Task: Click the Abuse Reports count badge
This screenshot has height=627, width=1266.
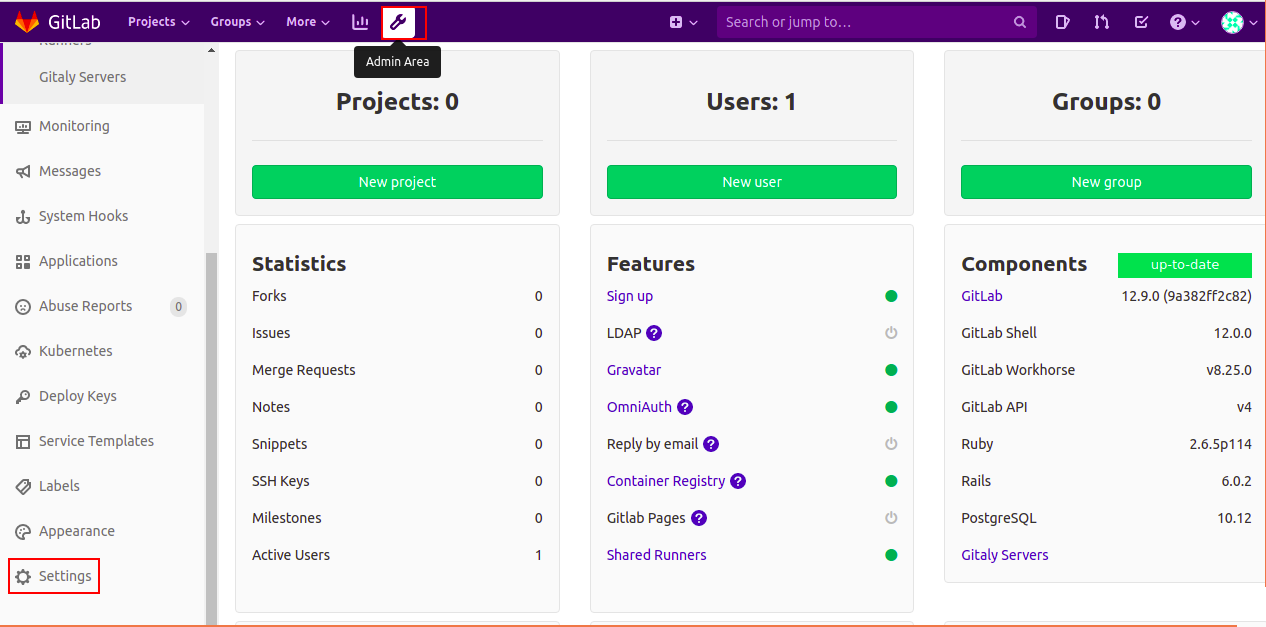Action: click(179, 307)
